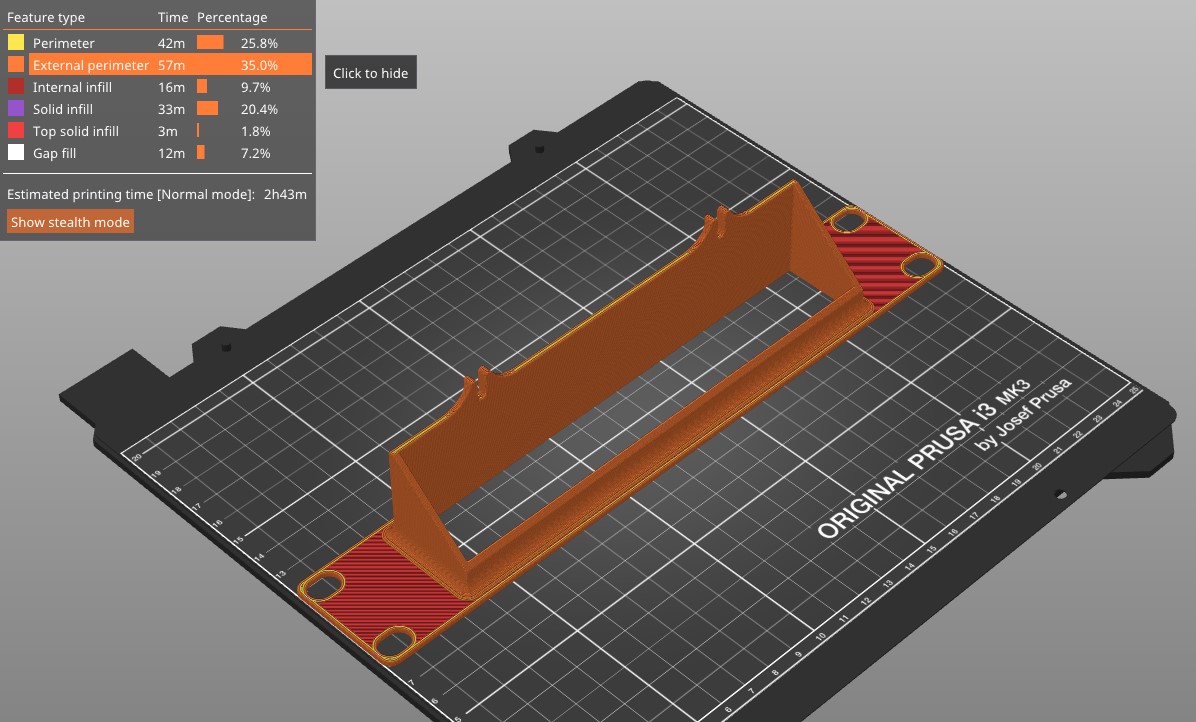
Task: Click the Solid infill 20.4% bar
Action: (x=207, y=109)
